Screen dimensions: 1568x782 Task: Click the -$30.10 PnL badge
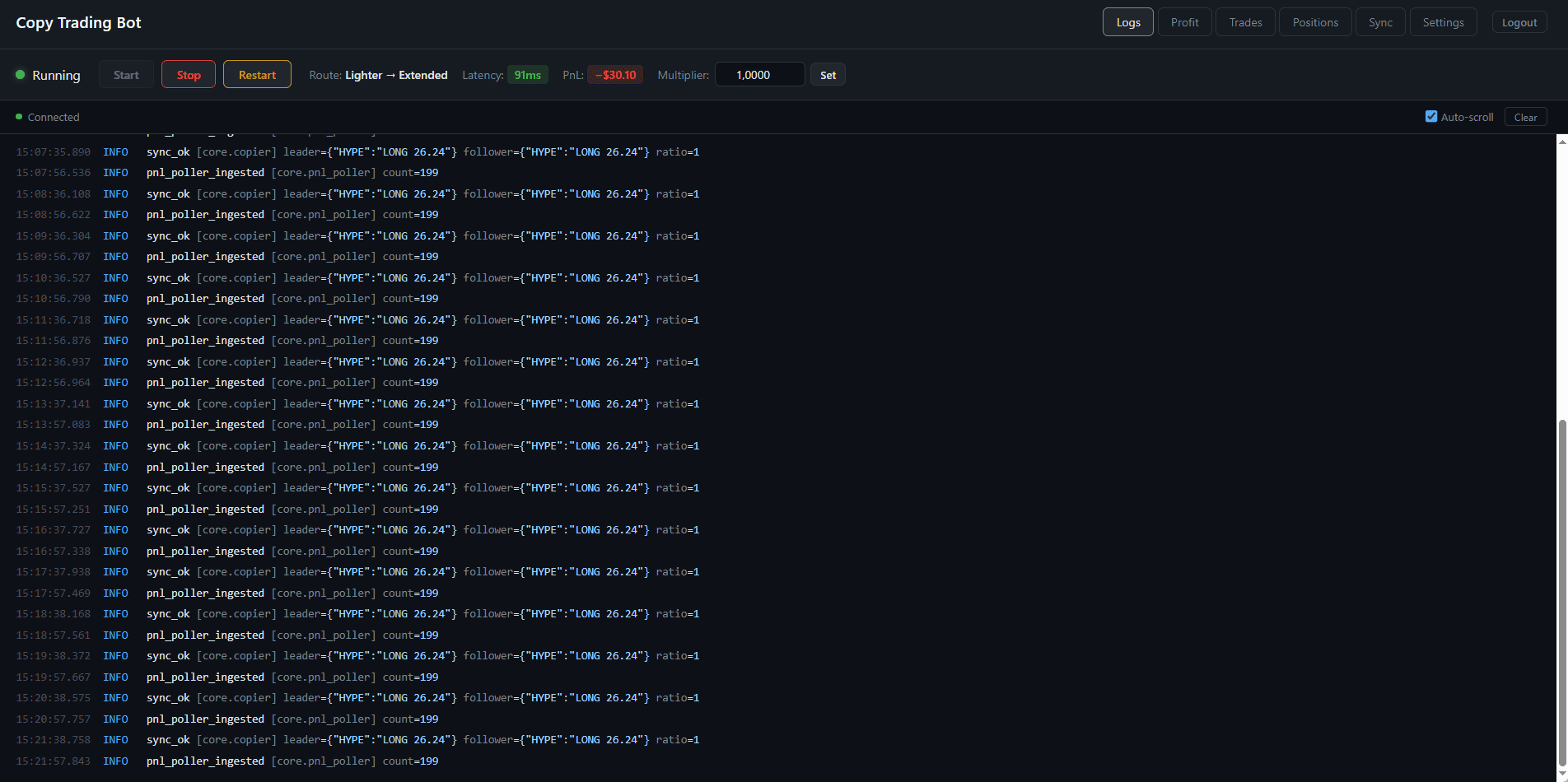coord(615,75)
